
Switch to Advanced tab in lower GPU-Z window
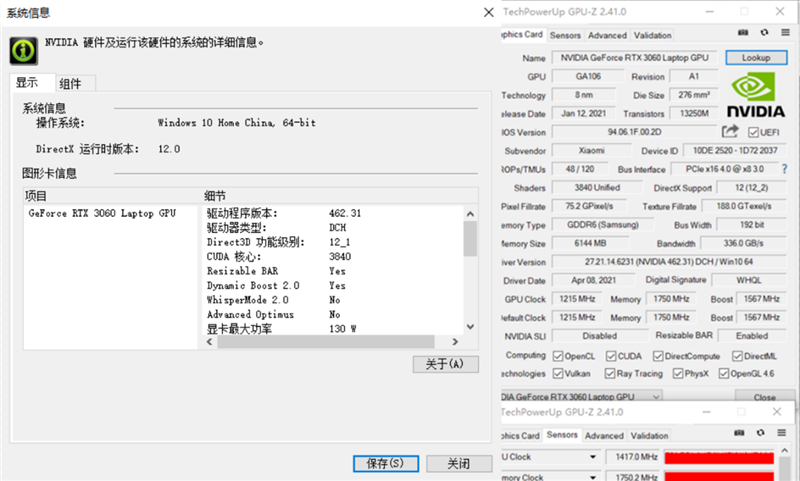pos(604,436)
